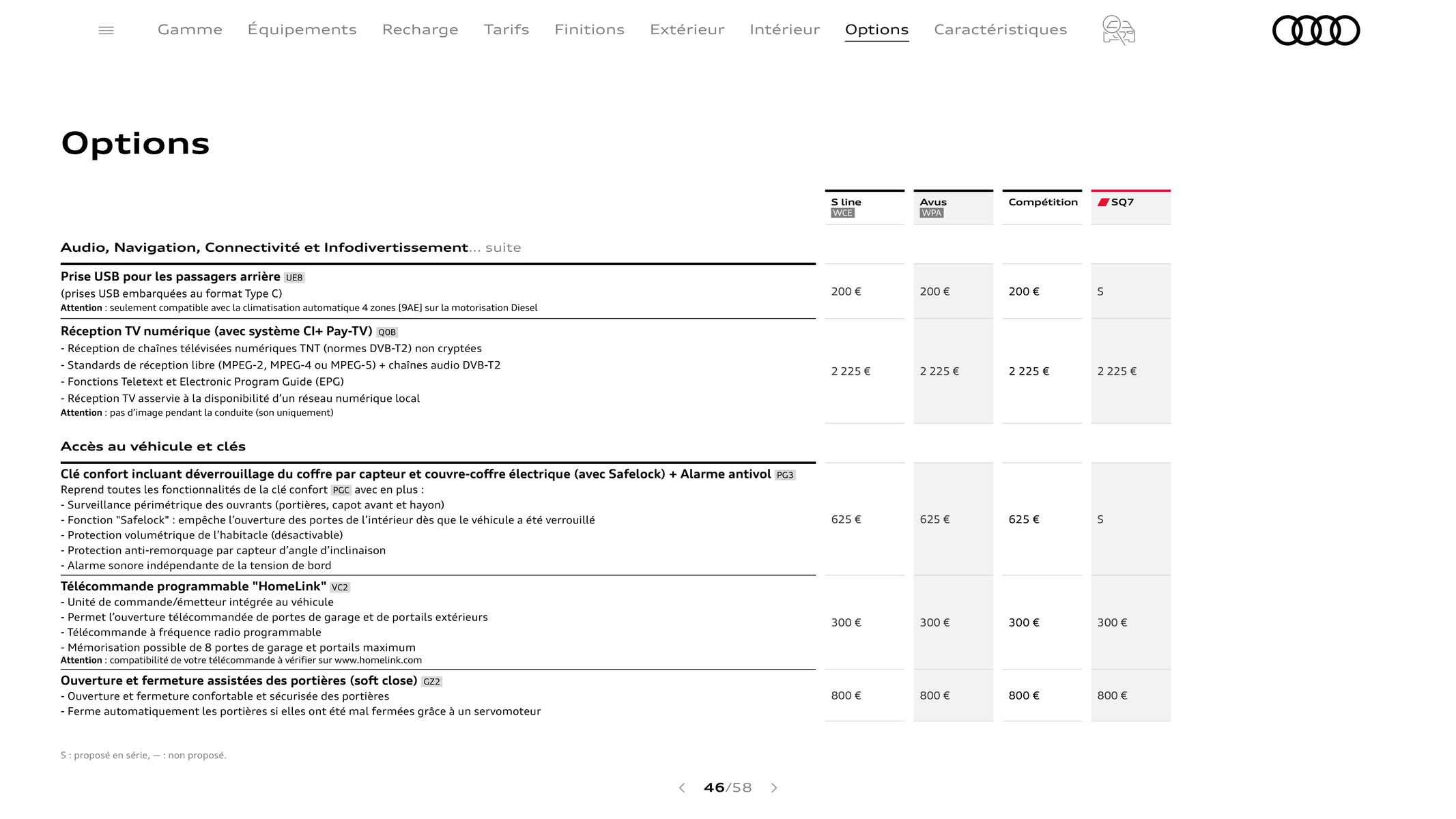Open the Équipements tab
The width and height of the screenshot is (1456, 819).
[302, 29]
